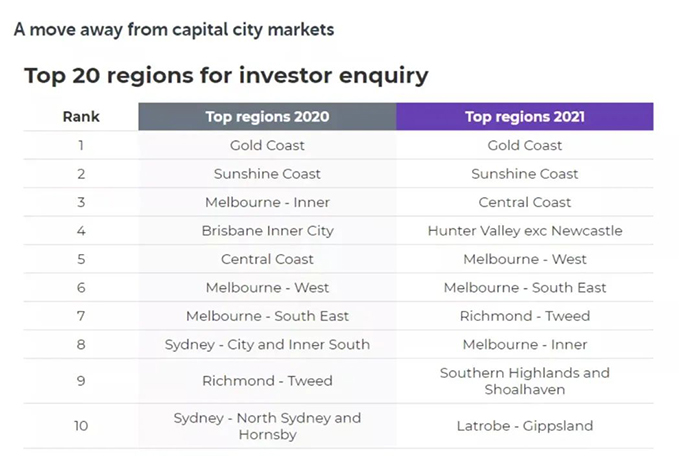This screenshot has height=469, width=700.
Task: Select rank number 10 in the Rank column
Action: pos(81,426)
